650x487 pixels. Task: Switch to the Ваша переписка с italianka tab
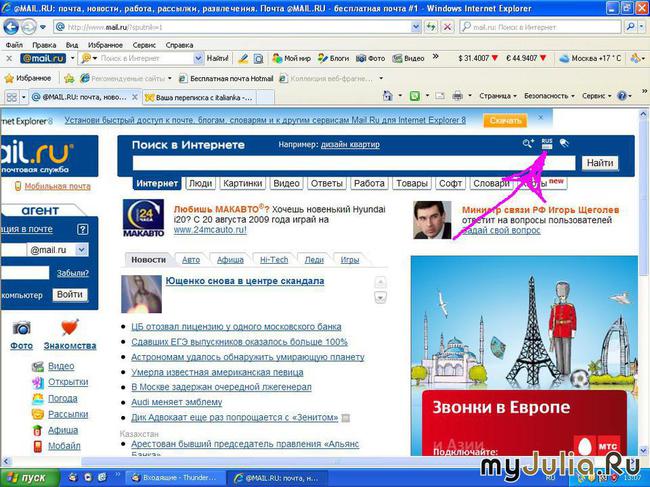199,98
